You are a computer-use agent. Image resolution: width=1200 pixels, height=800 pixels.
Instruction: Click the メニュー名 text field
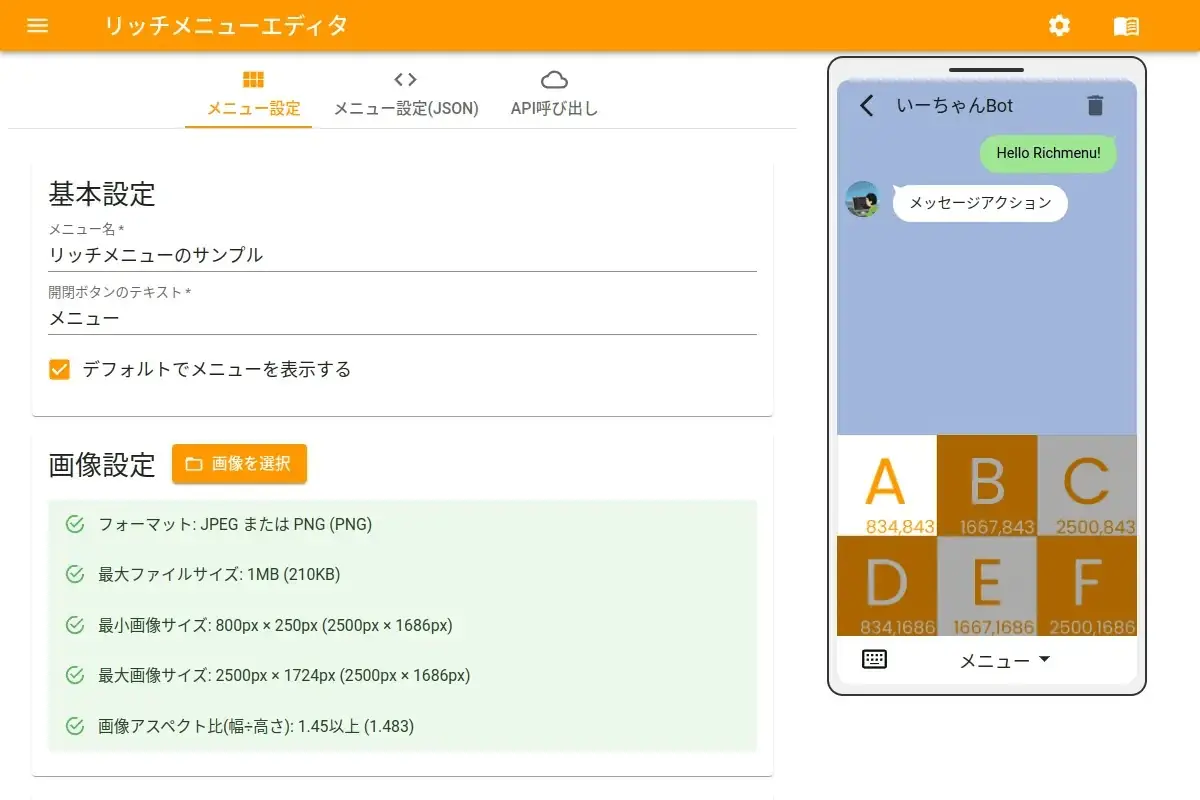(402, 255)
